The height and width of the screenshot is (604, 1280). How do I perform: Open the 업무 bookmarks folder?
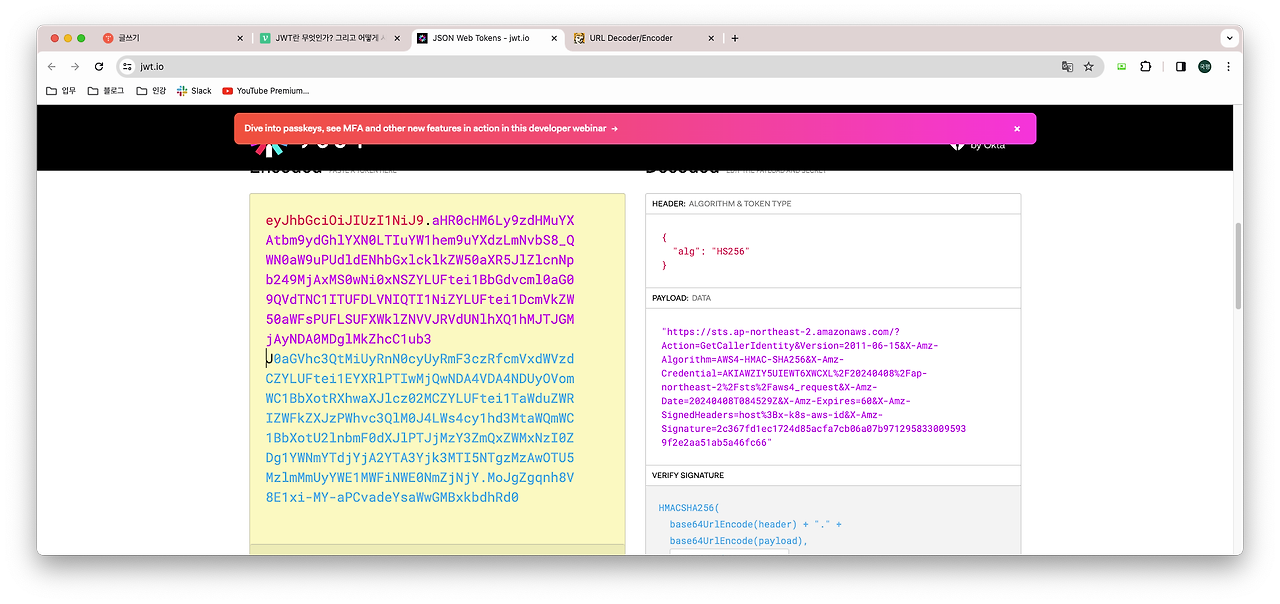[x=62, y=90]
